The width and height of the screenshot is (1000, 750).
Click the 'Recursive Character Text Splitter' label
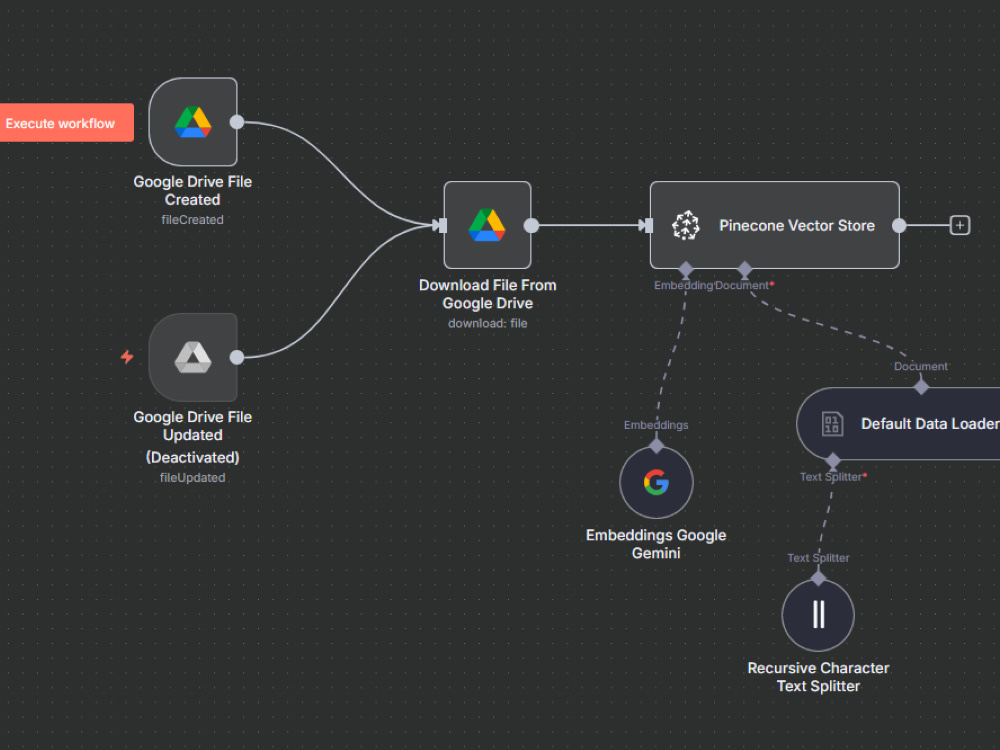pyautogui.click(x=818, y=677)
